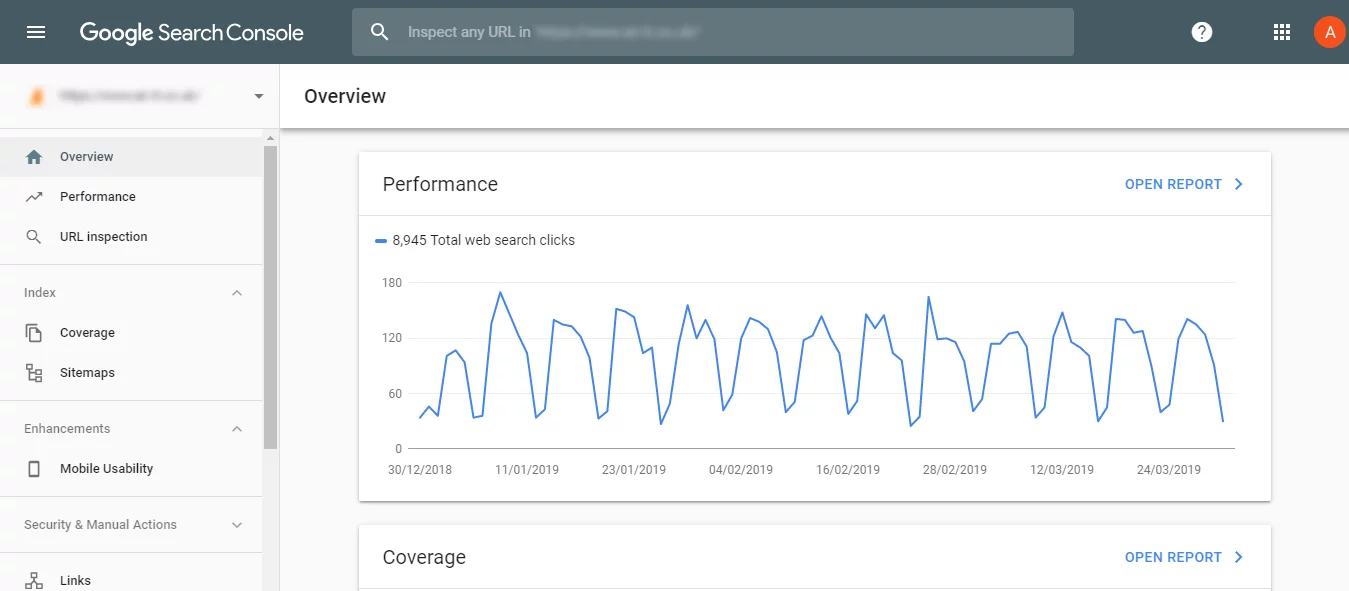Image resolution: width=1349 pixels, height=591 pixels.
Task: Go to the Performance sidebar entry
Action: [x=97, y=196]
